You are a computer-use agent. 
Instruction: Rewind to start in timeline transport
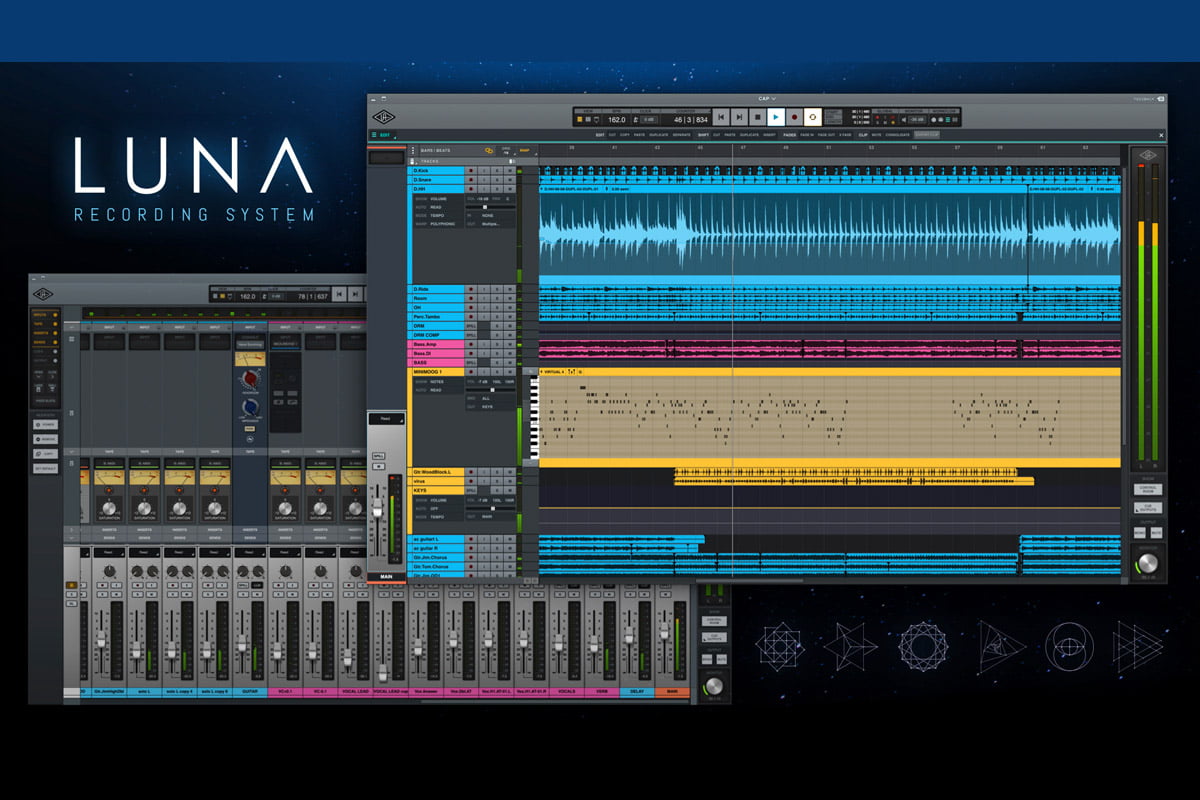coord(721,117)
